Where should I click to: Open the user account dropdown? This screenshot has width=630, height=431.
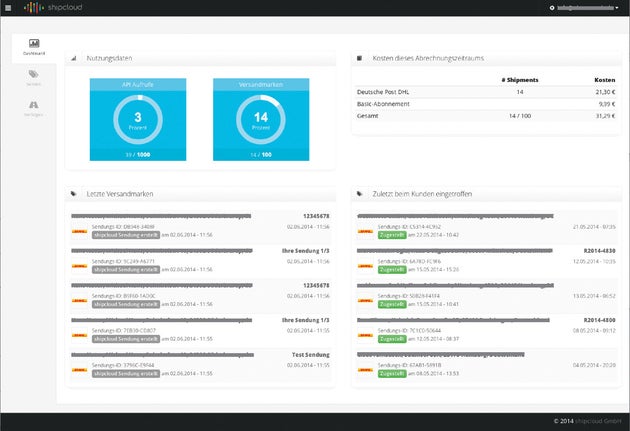588,7
